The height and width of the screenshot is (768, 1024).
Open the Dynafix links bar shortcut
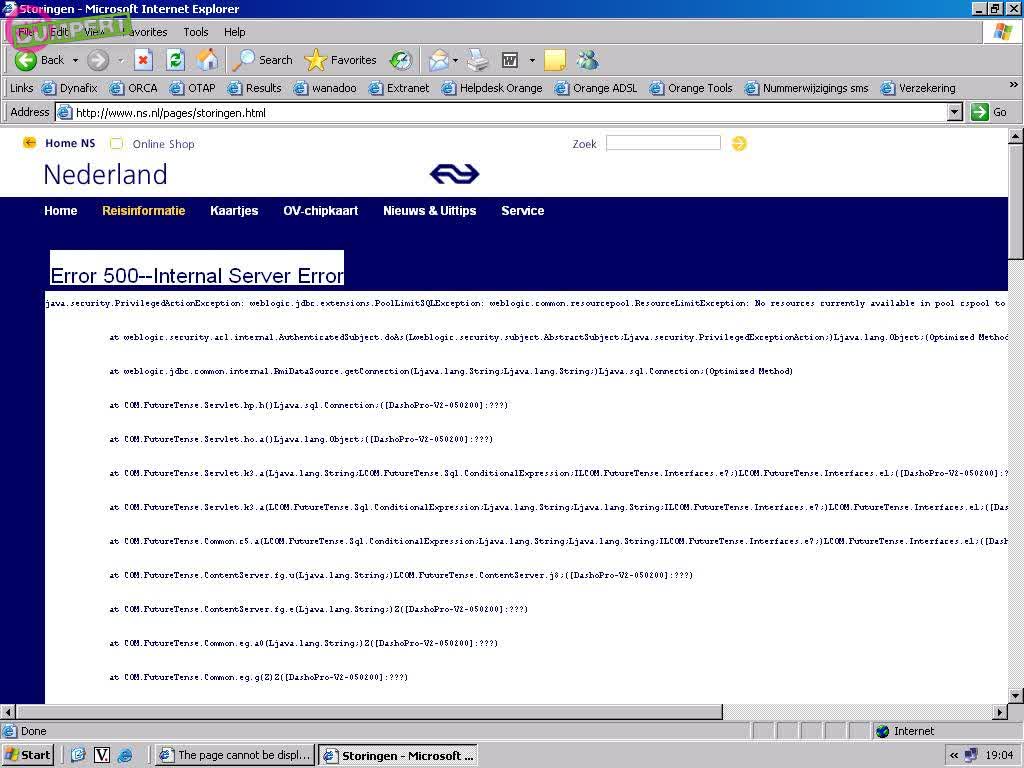click(69, 88)
